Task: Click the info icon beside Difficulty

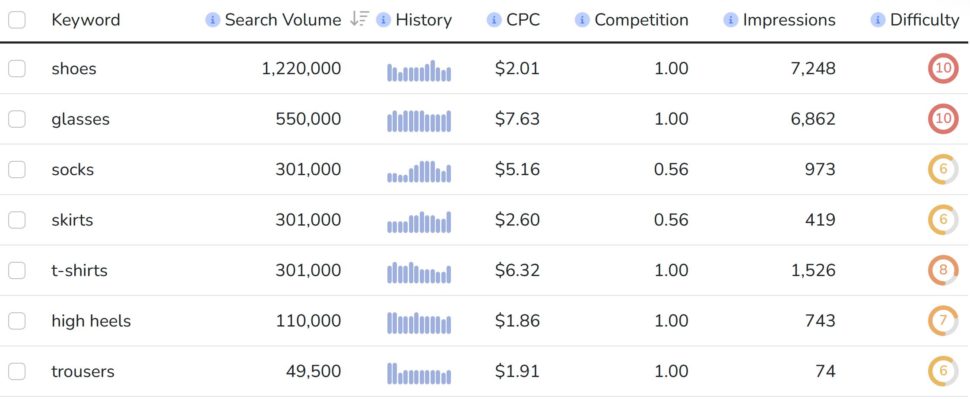Action: point(877,20)
